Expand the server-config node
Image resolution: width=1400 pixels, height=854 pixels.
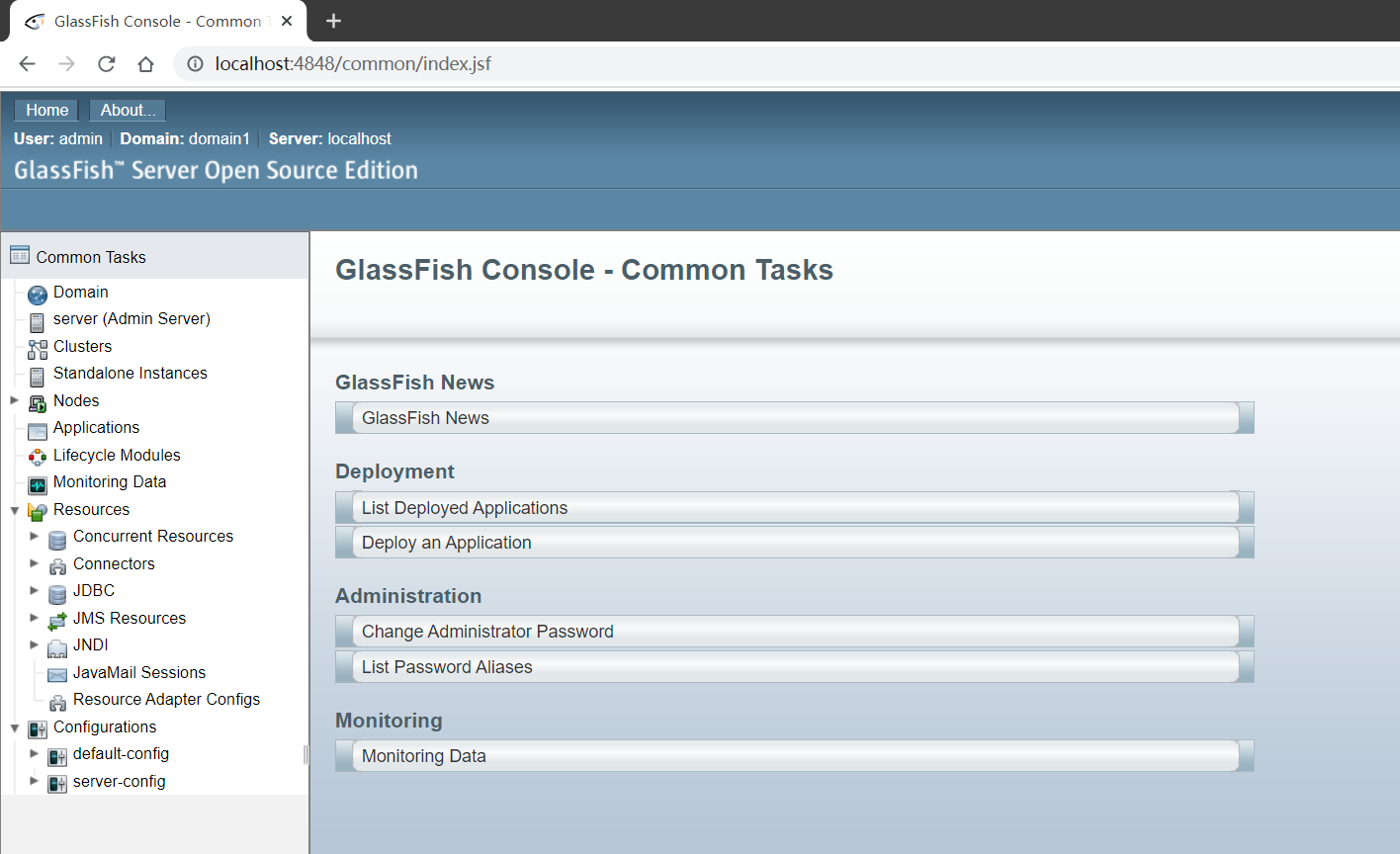coord(35,781)
